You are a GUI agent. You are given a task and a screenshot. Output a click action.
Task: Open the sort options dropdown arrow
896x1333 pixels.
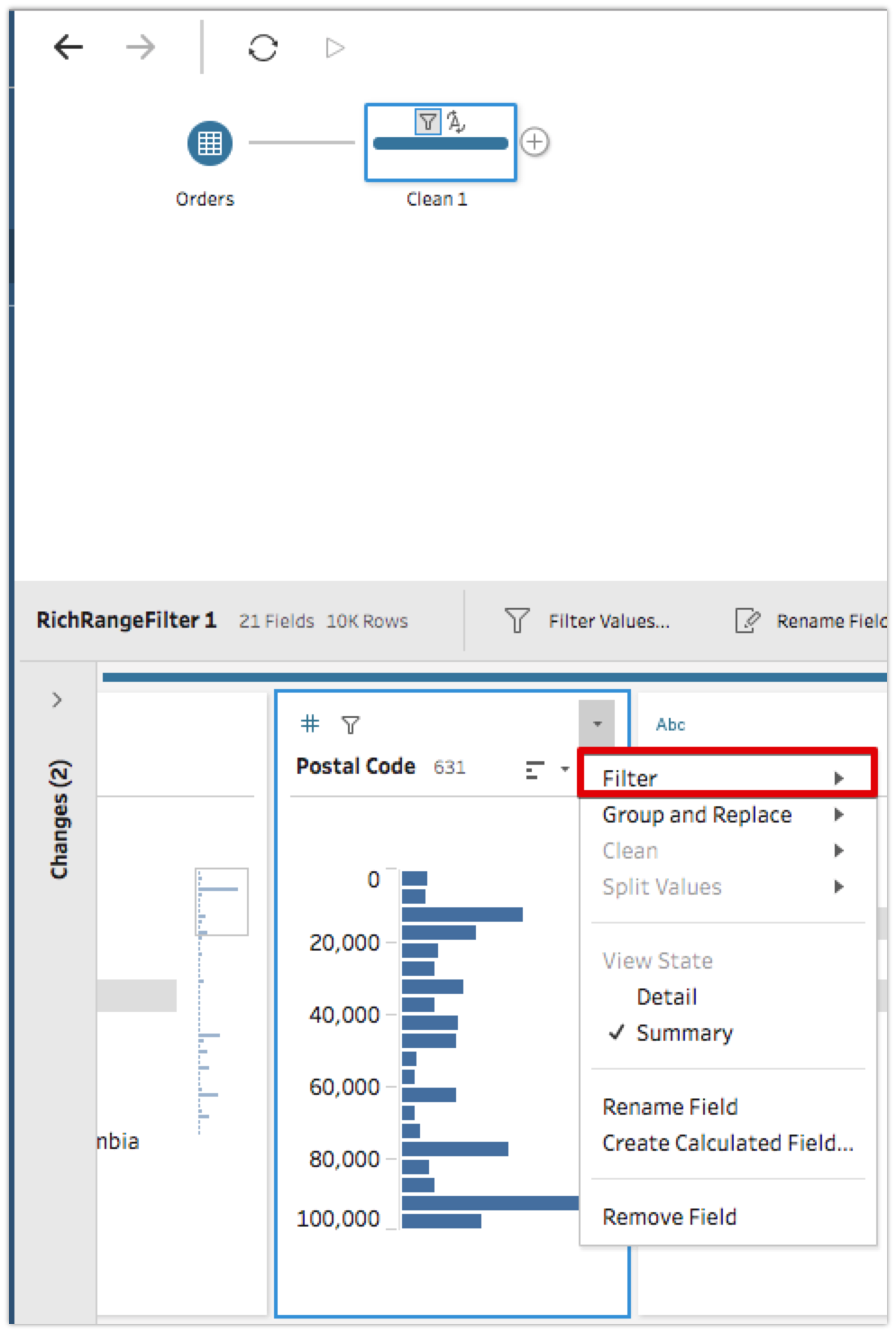[566, 769]
